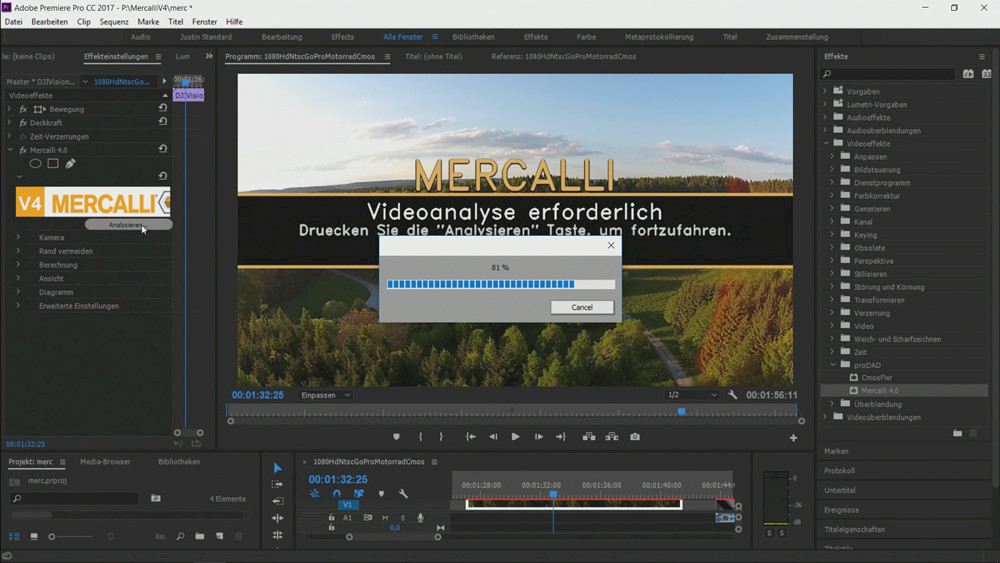Select the CmosFixr effect
This screenshot has width=1000, height=563.
click(x=876, y=377)
